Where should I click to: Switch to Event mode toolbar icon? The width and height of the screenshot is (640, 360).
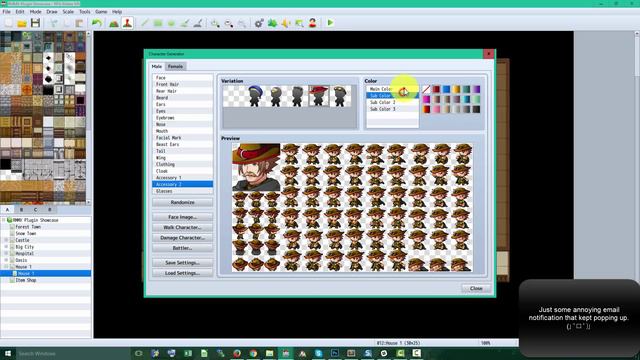click(127, 23)
